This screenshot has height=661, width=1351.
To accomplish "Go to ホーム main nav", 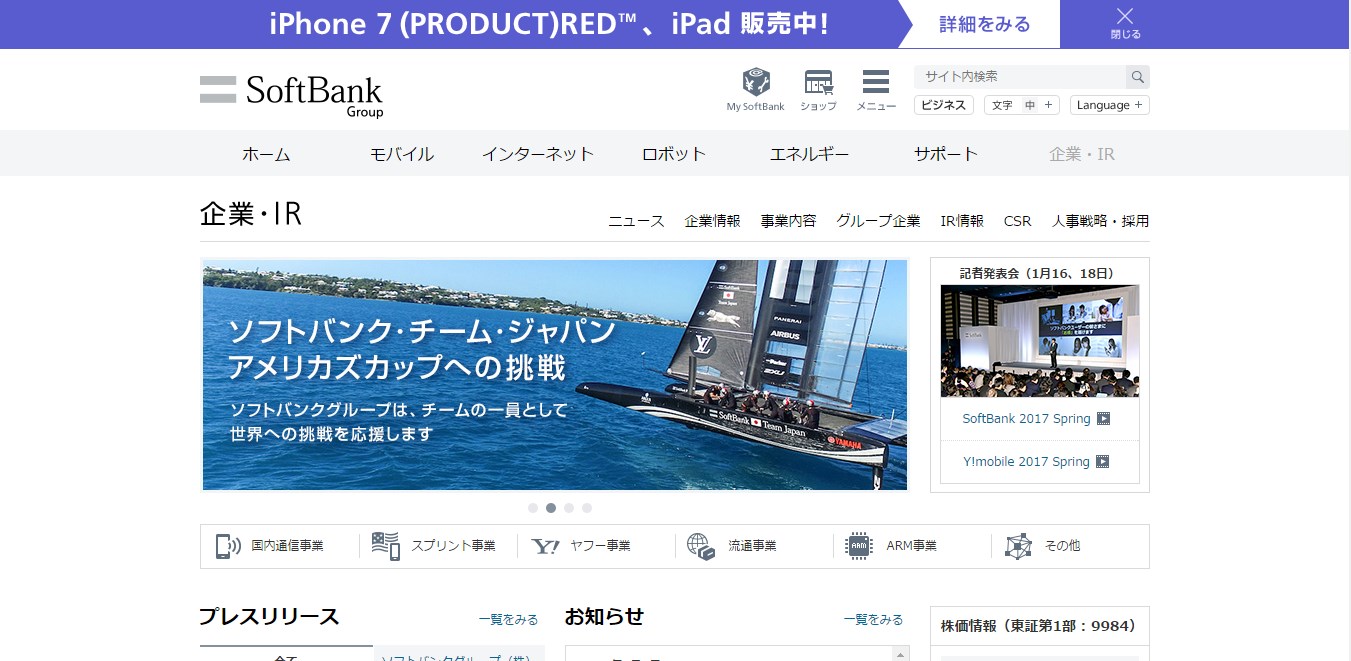I will 266,154.
